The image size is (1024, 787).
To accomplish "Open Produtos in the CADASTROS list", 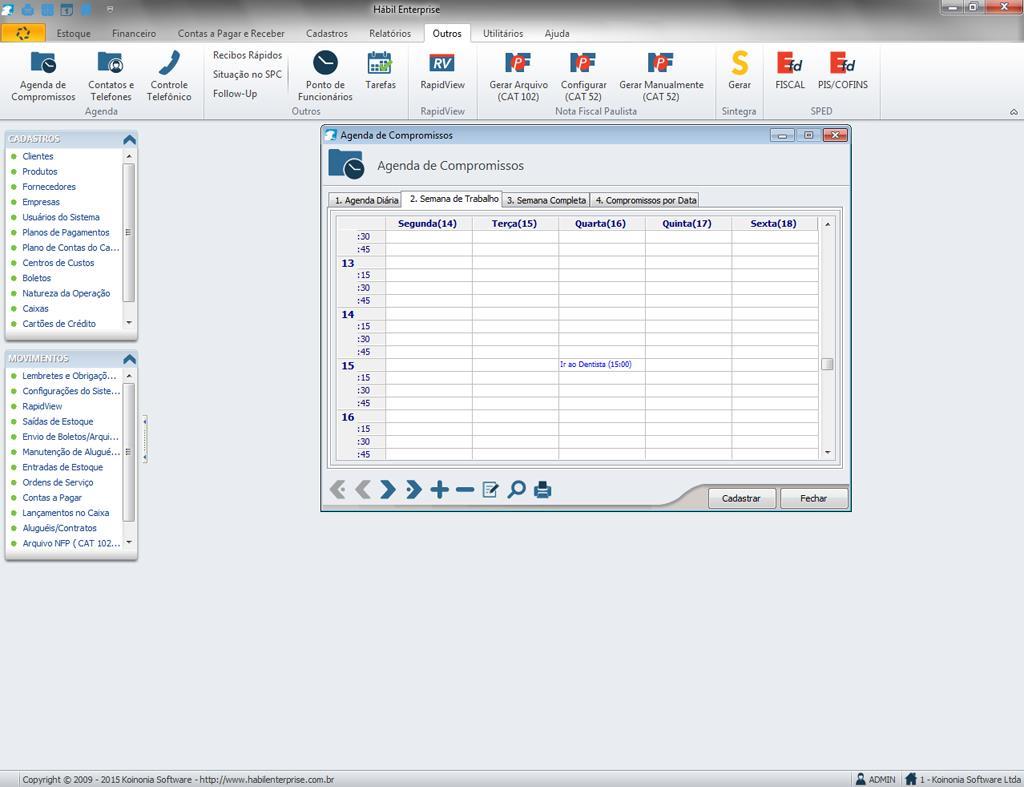I will (x=40, y=171).
